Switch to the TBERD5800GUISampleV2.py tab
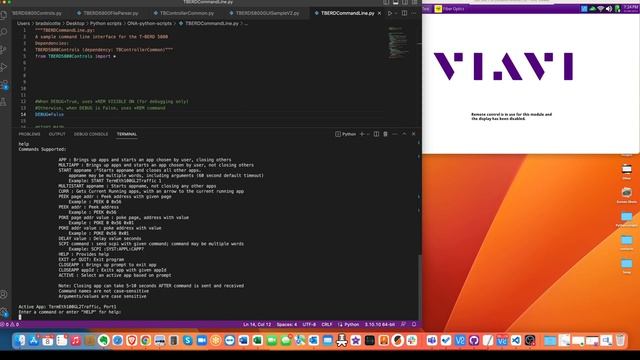 [264, 13]
